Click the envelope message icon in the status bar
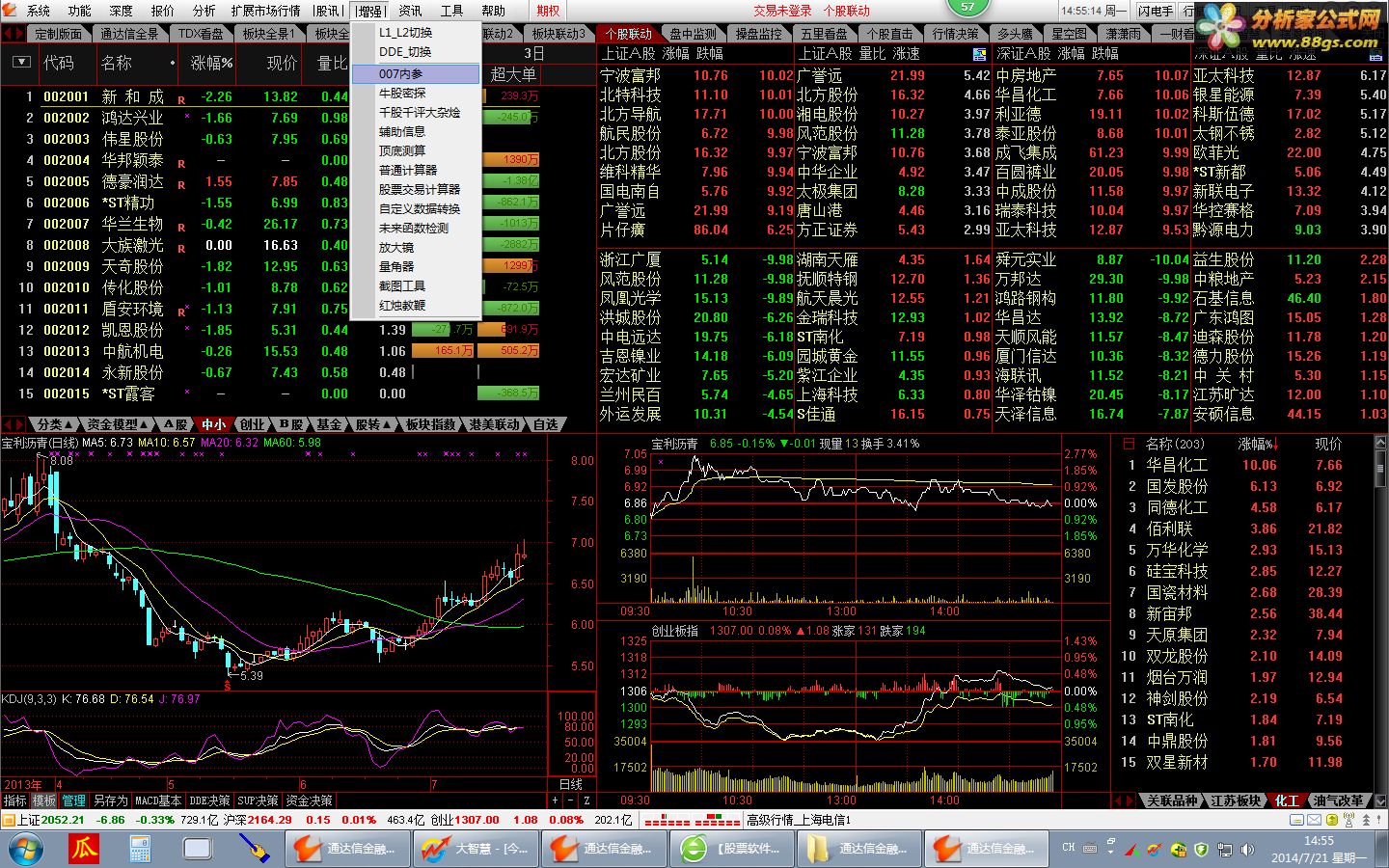This screenshot has height=868, width=1389. pyautogui.click(x=1315, y=820)
